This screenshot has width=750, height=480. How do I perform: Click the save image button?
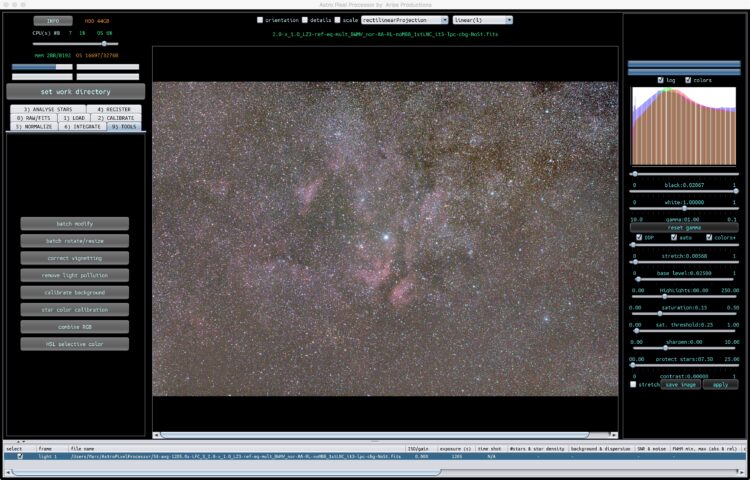[x=681, y=385]
